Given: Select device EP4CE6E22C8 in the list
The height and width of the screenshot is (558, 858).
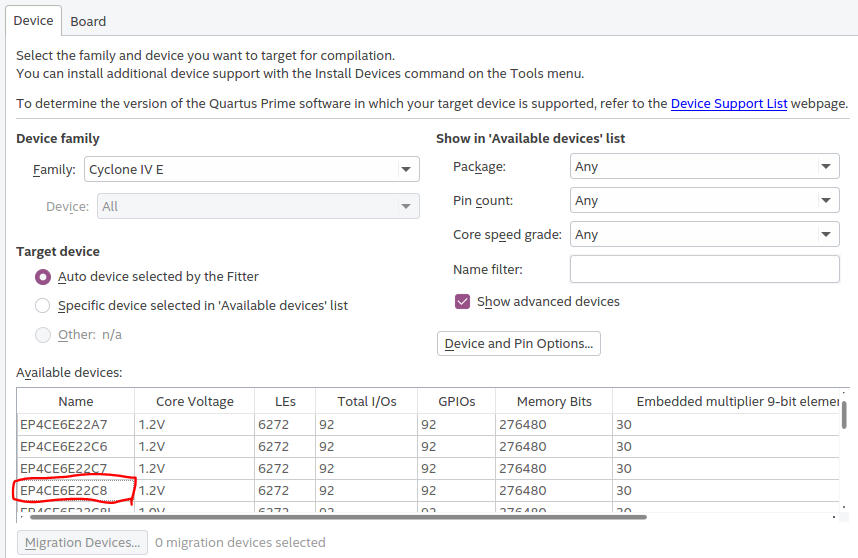Looking at the screenshot, I should pos(64,490).
